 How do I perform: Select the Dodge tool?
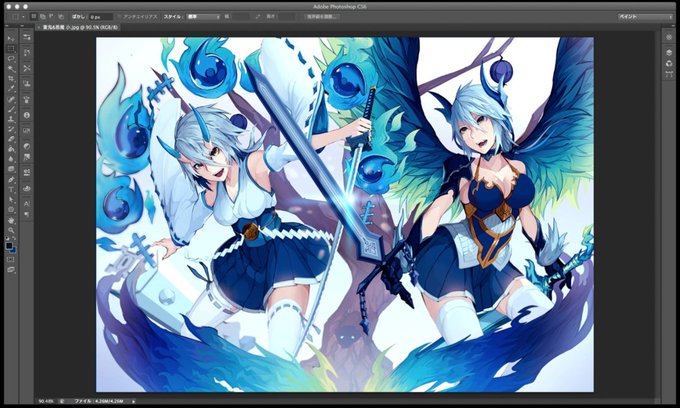11,169
